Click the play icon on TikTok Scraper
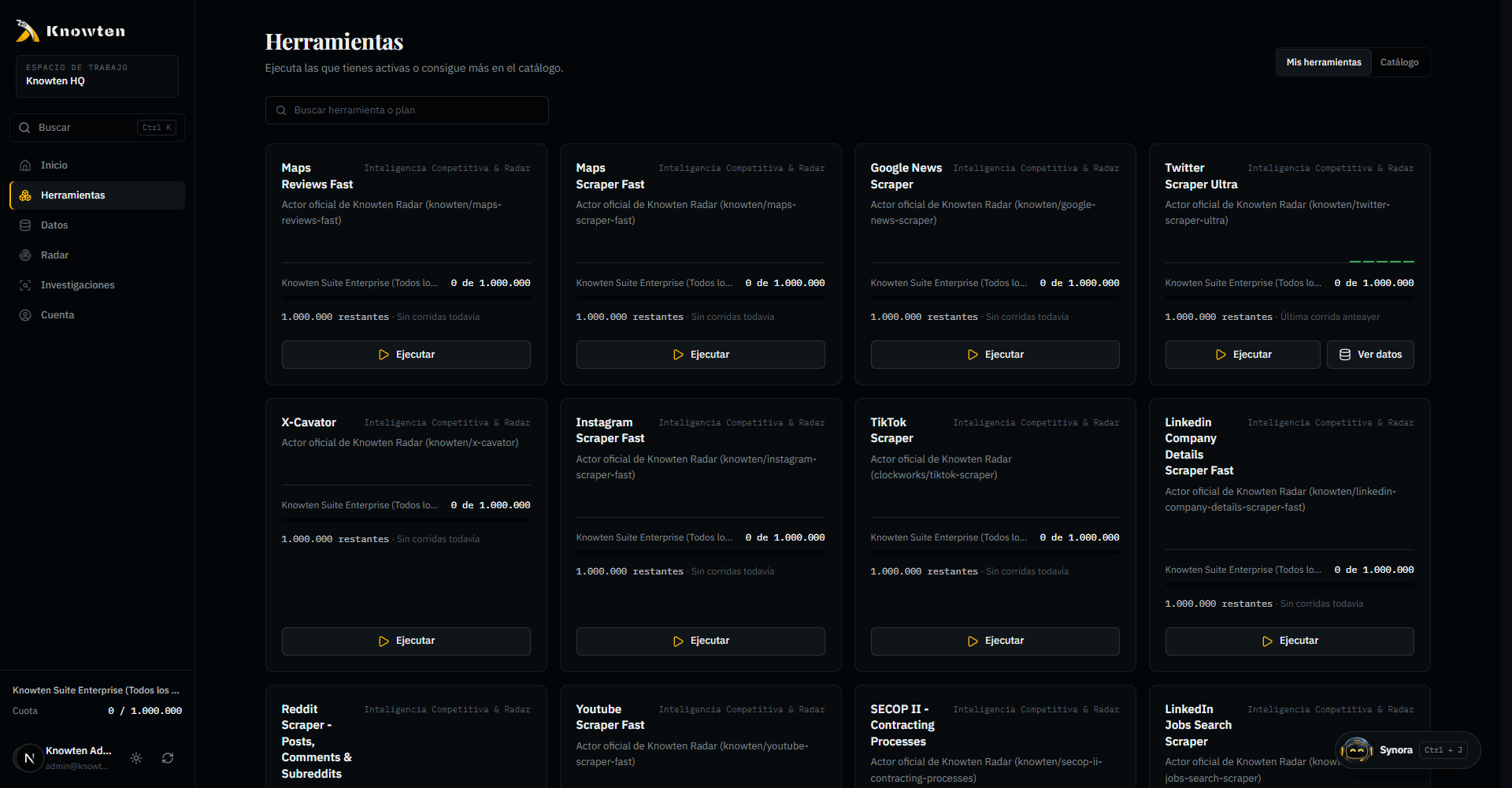 click(973, 641)
